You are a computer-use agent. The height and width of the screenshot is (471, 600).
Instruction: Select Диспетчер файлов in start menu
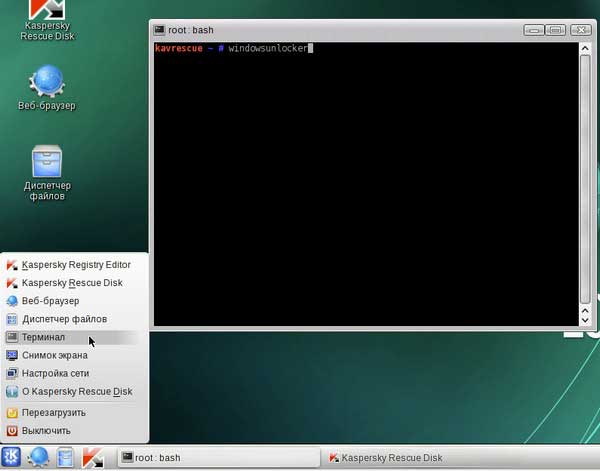coord(64,319)
